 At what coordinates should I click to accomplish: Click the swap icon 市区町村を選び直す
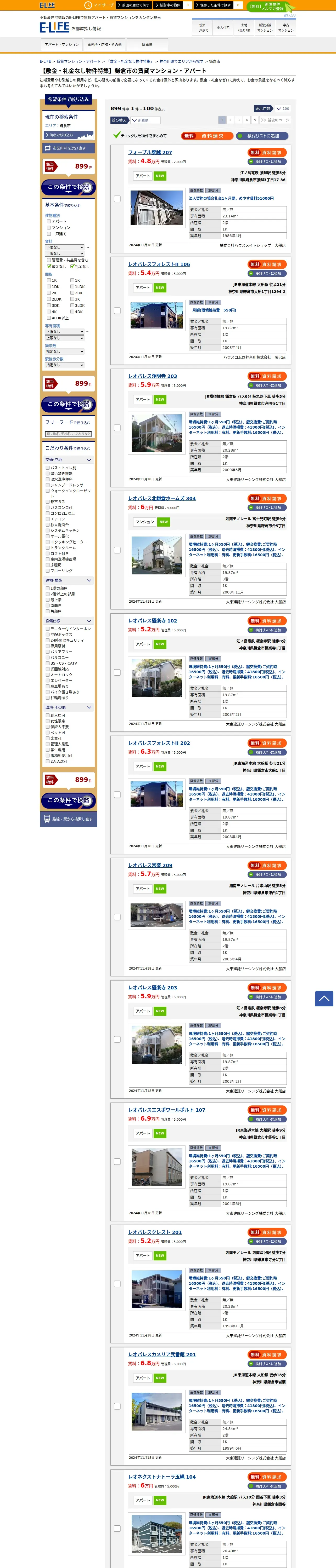[48, 148]
